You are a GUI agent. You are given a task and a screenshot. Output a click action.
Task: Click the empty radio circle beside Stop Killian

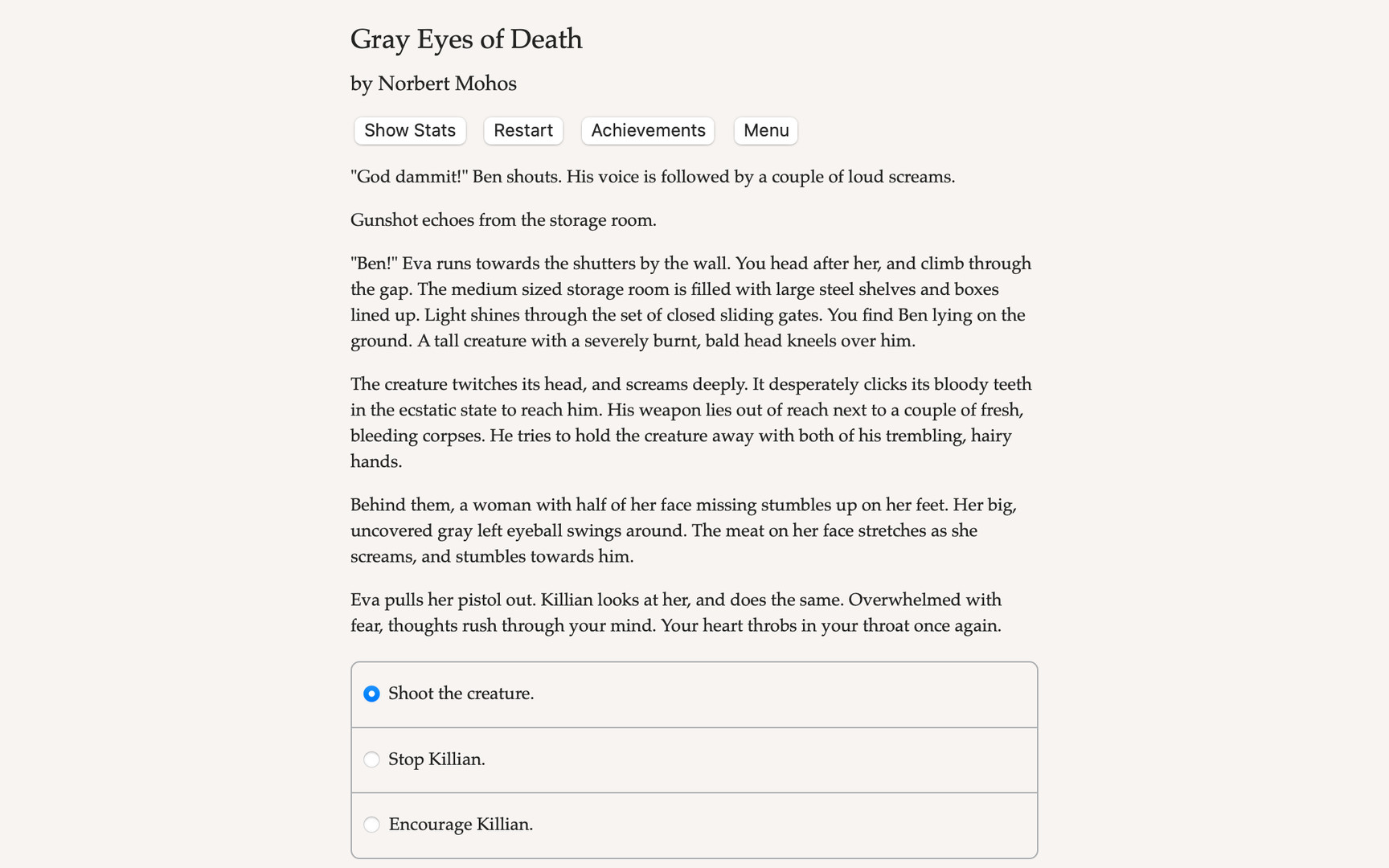coord(371,759)
